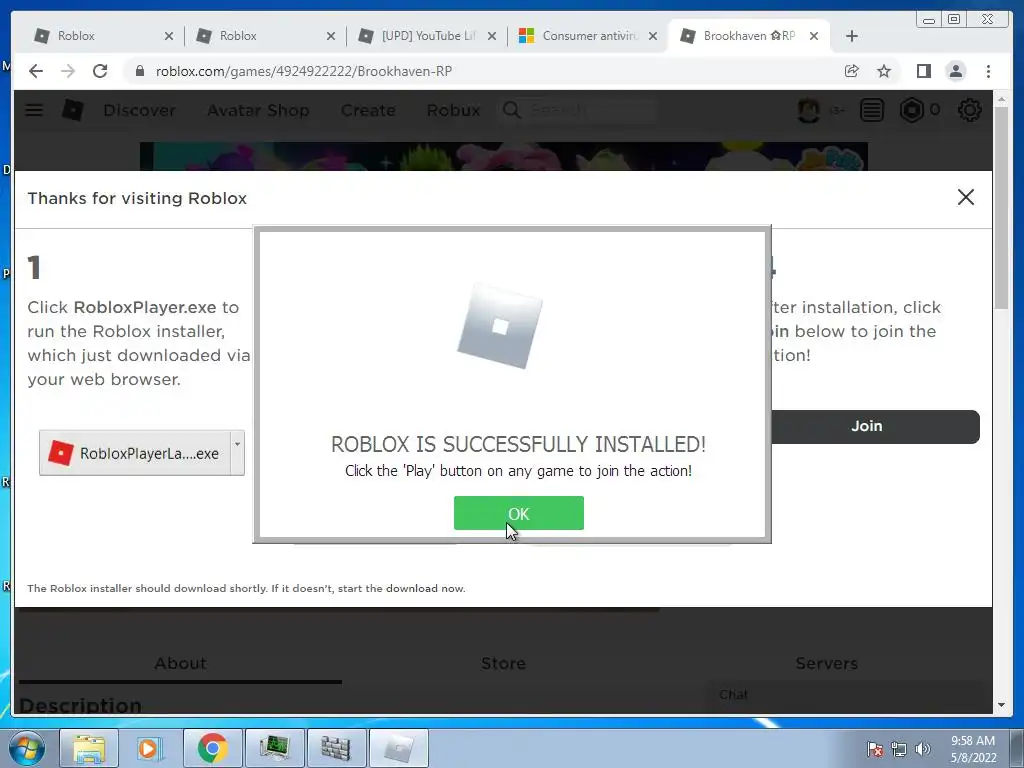This screenshot has height=768, width=1024.
Task: Open the Discover nav link
Action: [139, 110]
